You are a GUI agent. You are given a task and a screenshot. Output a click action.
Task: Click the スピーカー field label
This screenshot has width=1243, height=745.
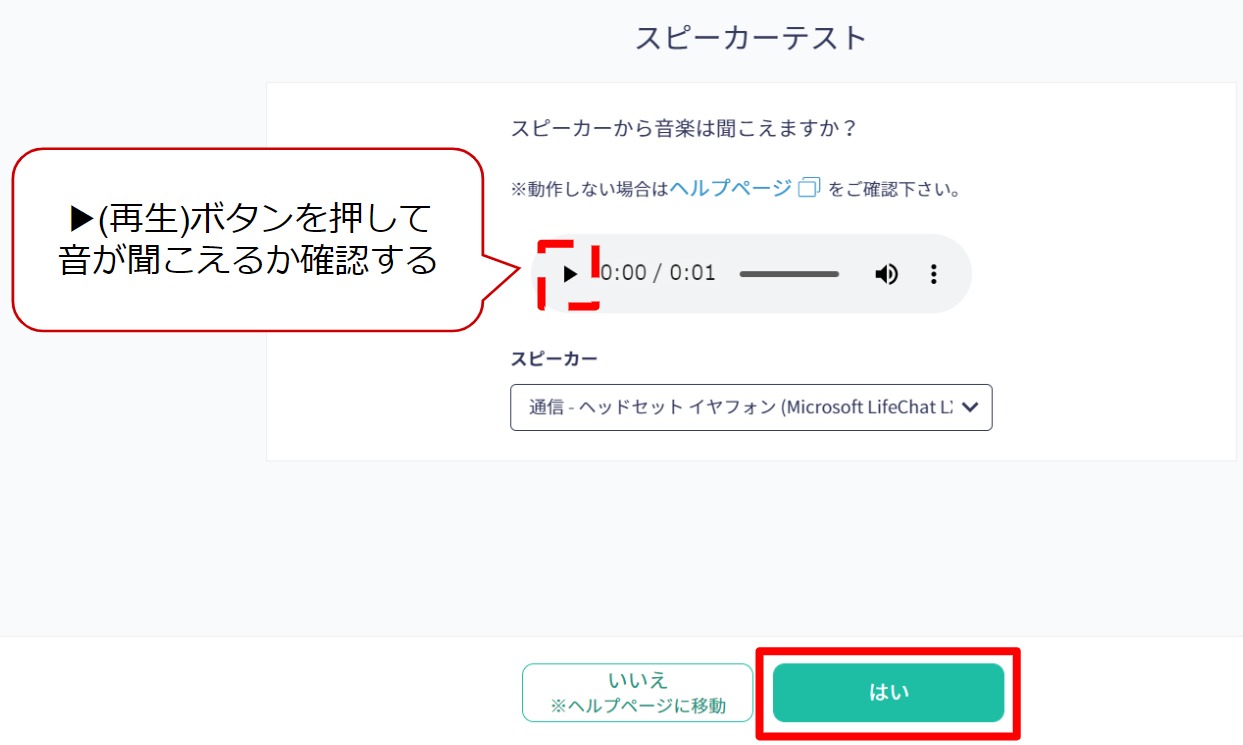pos(554,358)
